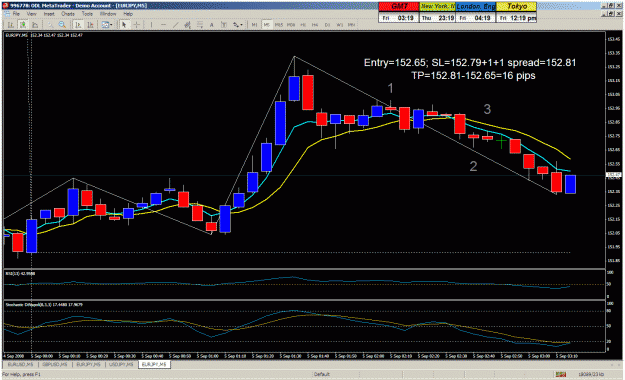
Task: Click the London clock panel
Action: click(x=476, y=12)
